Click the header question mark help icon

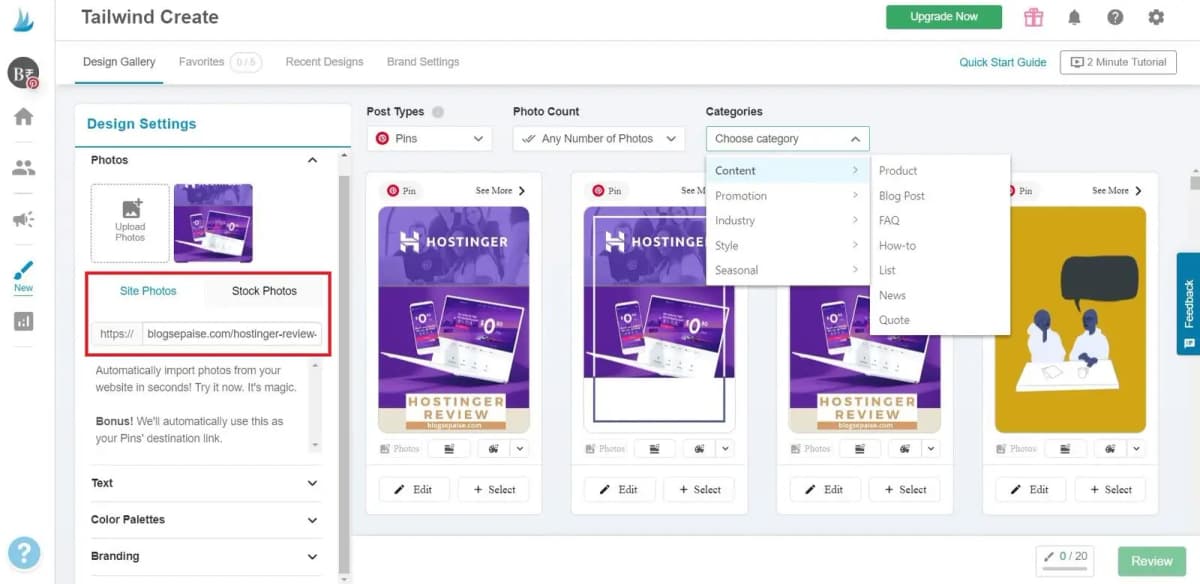point(1115,17)
